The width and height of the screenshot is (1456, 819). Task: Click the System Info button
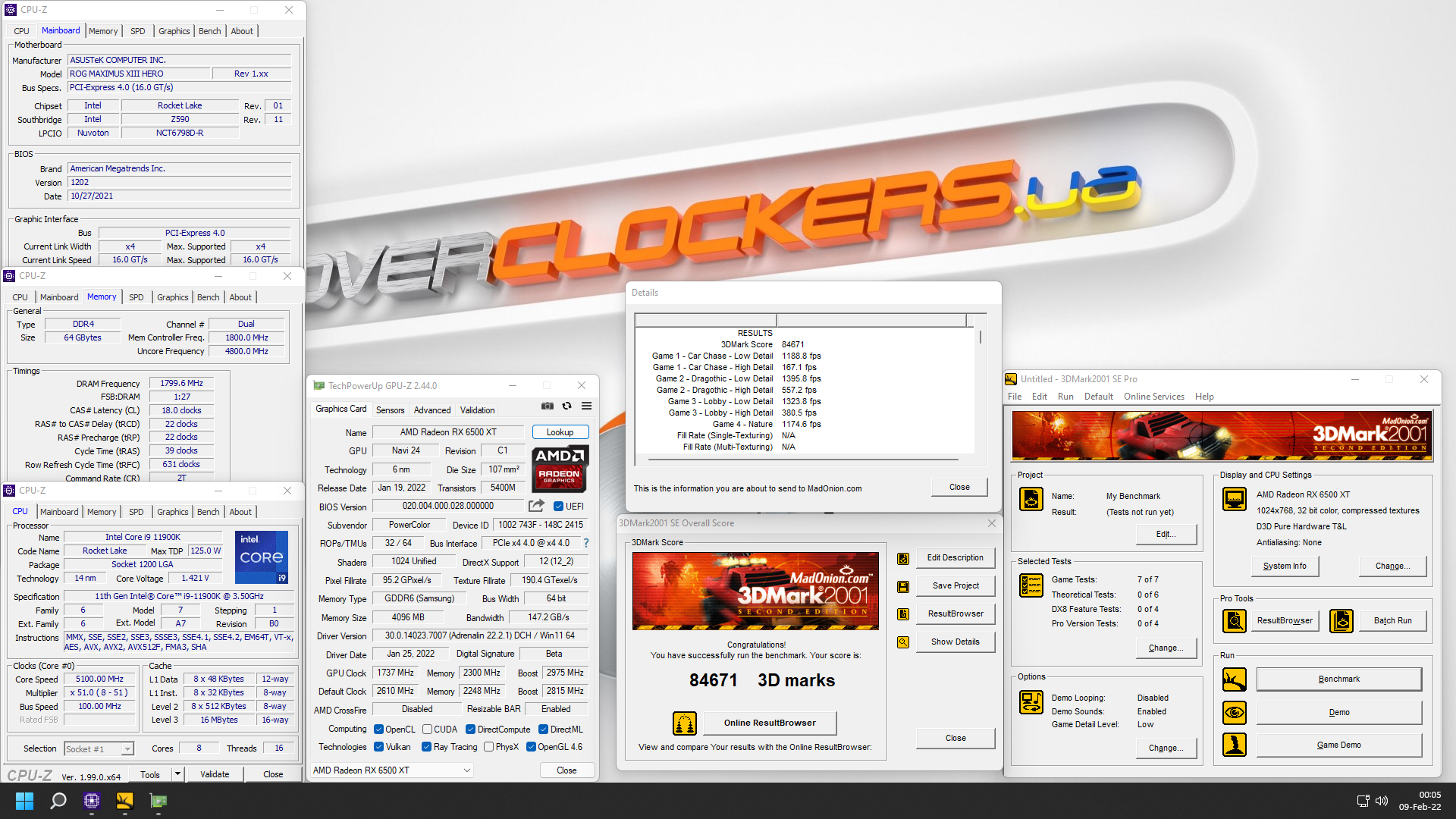click(1285, 566)
